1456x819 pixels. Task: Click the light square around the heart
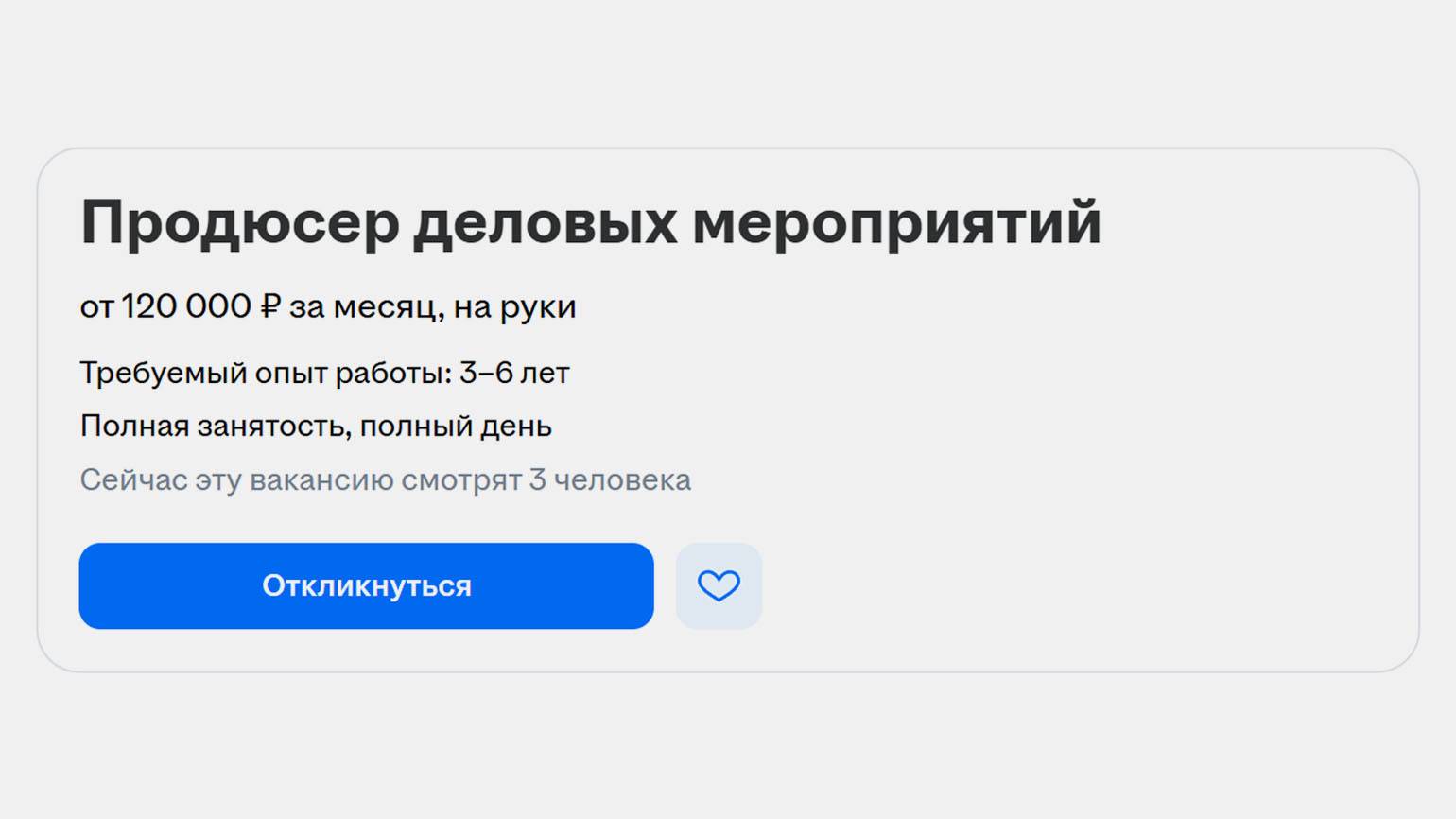coord(719,585)
